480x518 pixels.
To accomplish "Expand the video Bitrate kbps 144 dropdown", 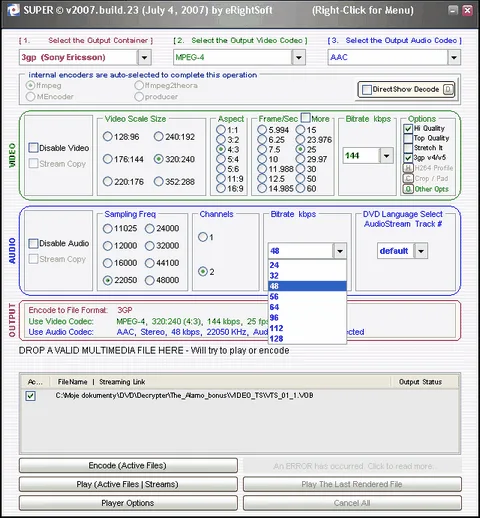I will (387, 156).
